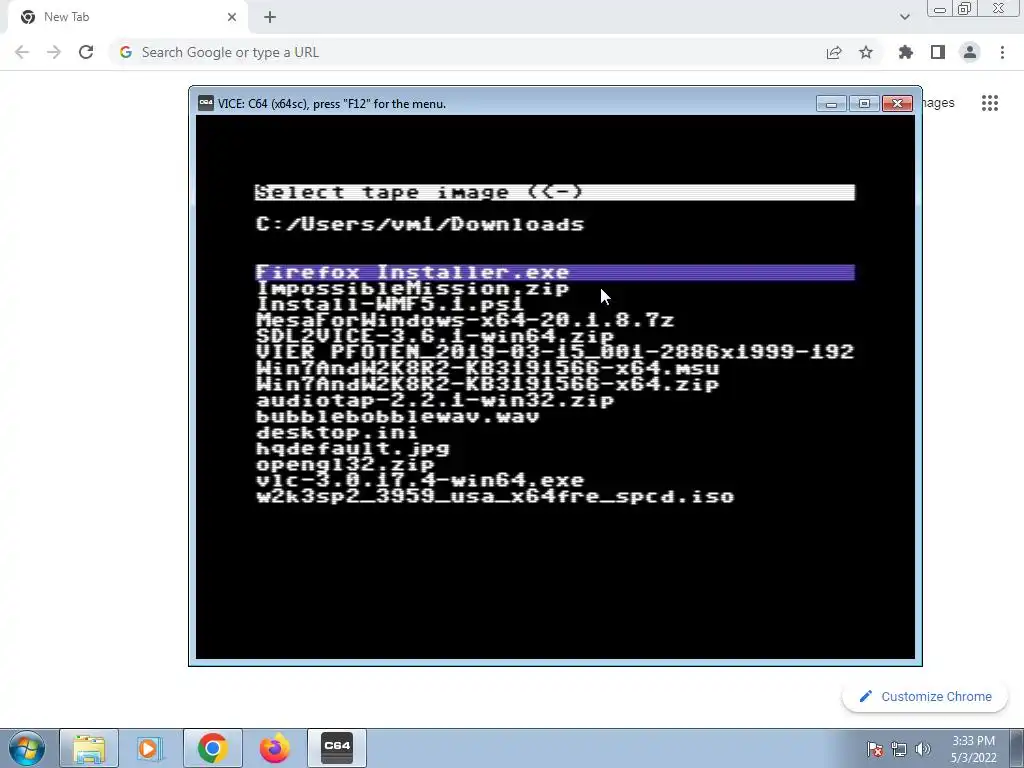The image size is (1024, 768).
Task: Select hqdefault.jpg
Action: coord(353,448)
